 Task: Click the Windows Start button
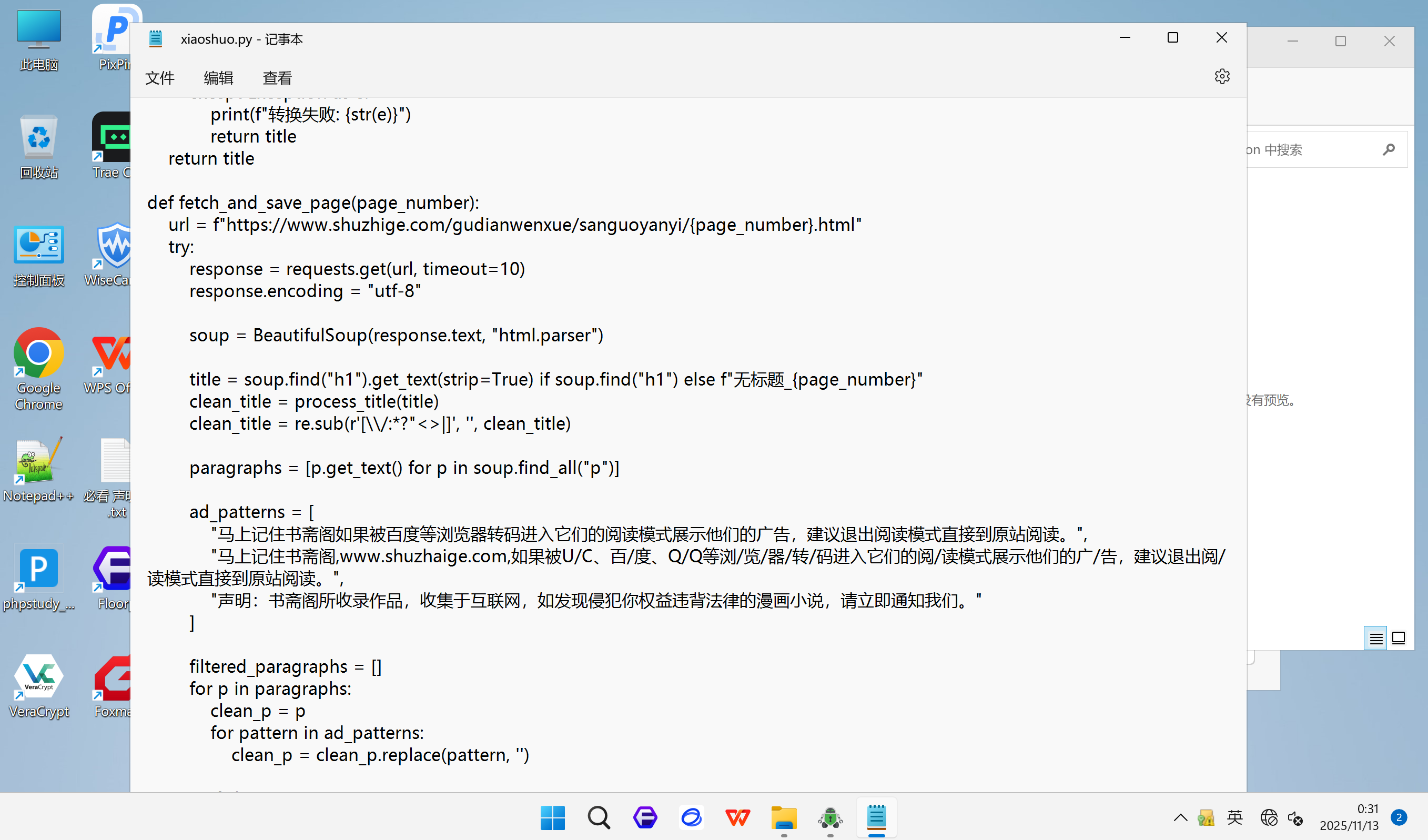[x=552, y=817]
